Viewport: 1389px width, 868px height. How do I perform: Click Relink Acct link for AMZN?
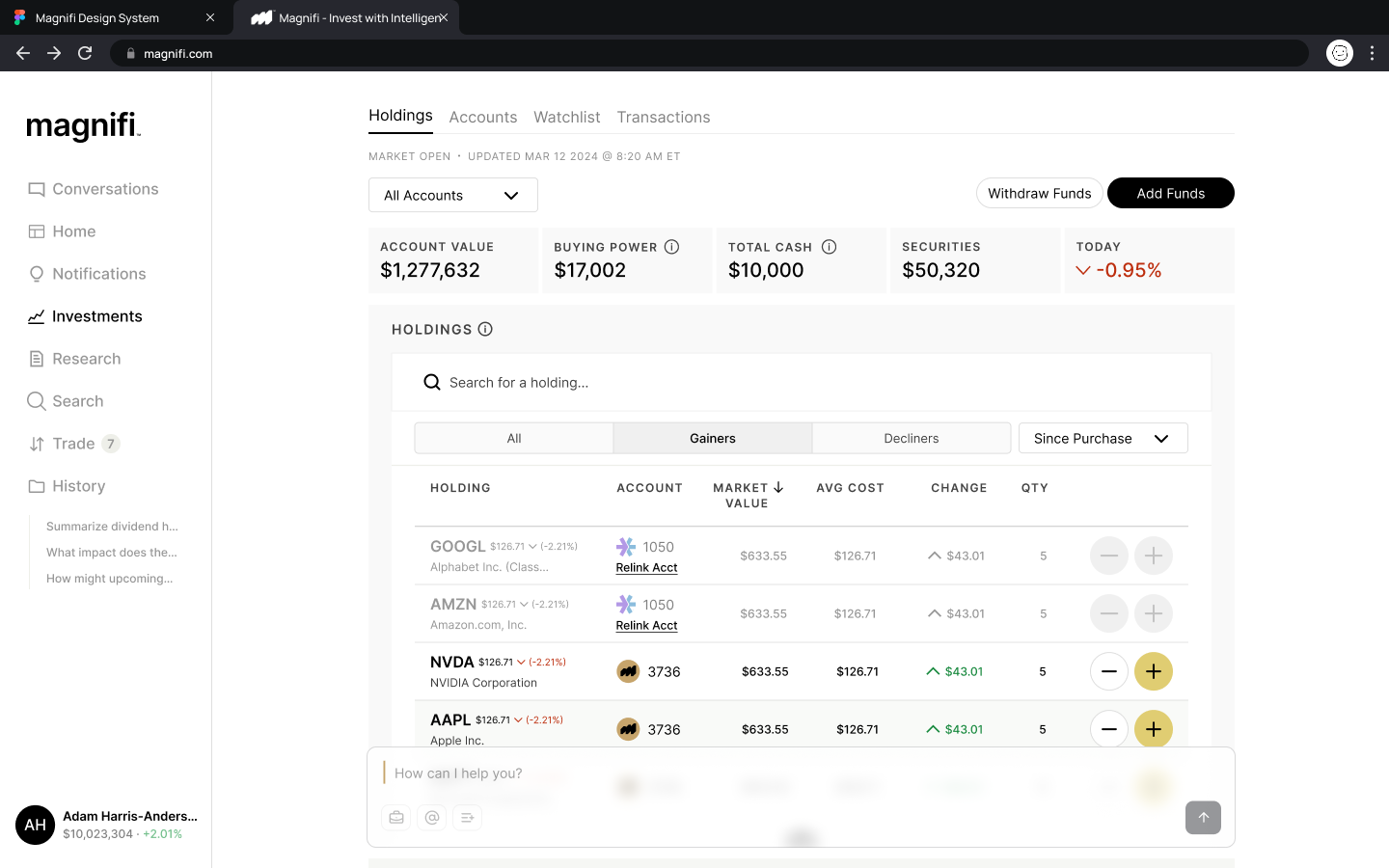646,625
